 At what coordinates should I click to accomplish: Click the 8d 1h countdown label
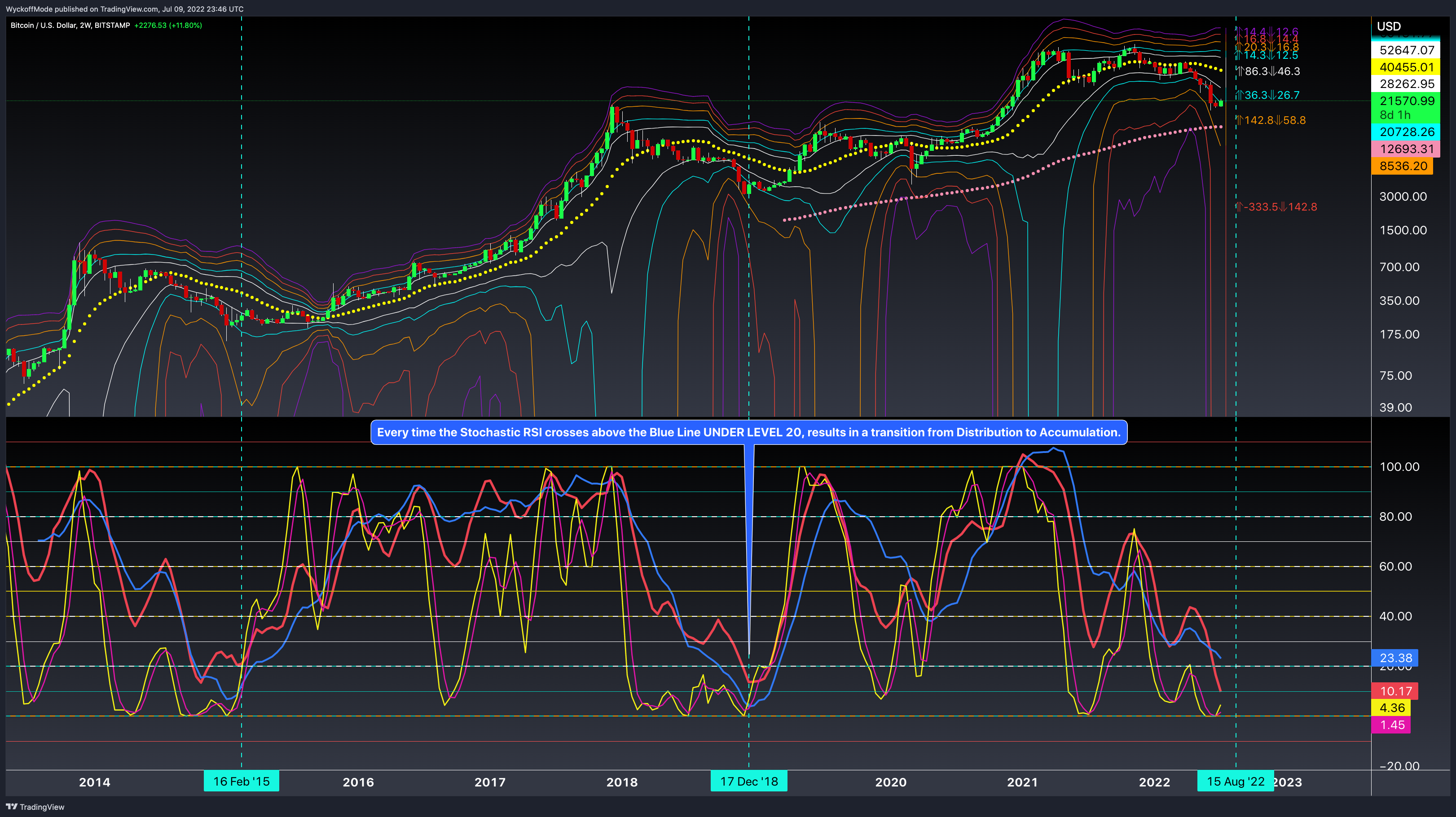coord(1395,115)
